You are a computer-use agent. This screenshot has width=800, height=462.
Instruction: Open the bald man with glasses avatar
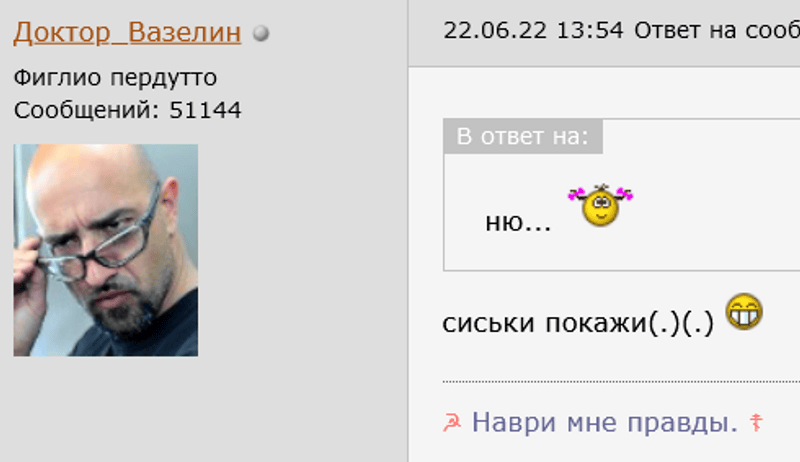106,250
